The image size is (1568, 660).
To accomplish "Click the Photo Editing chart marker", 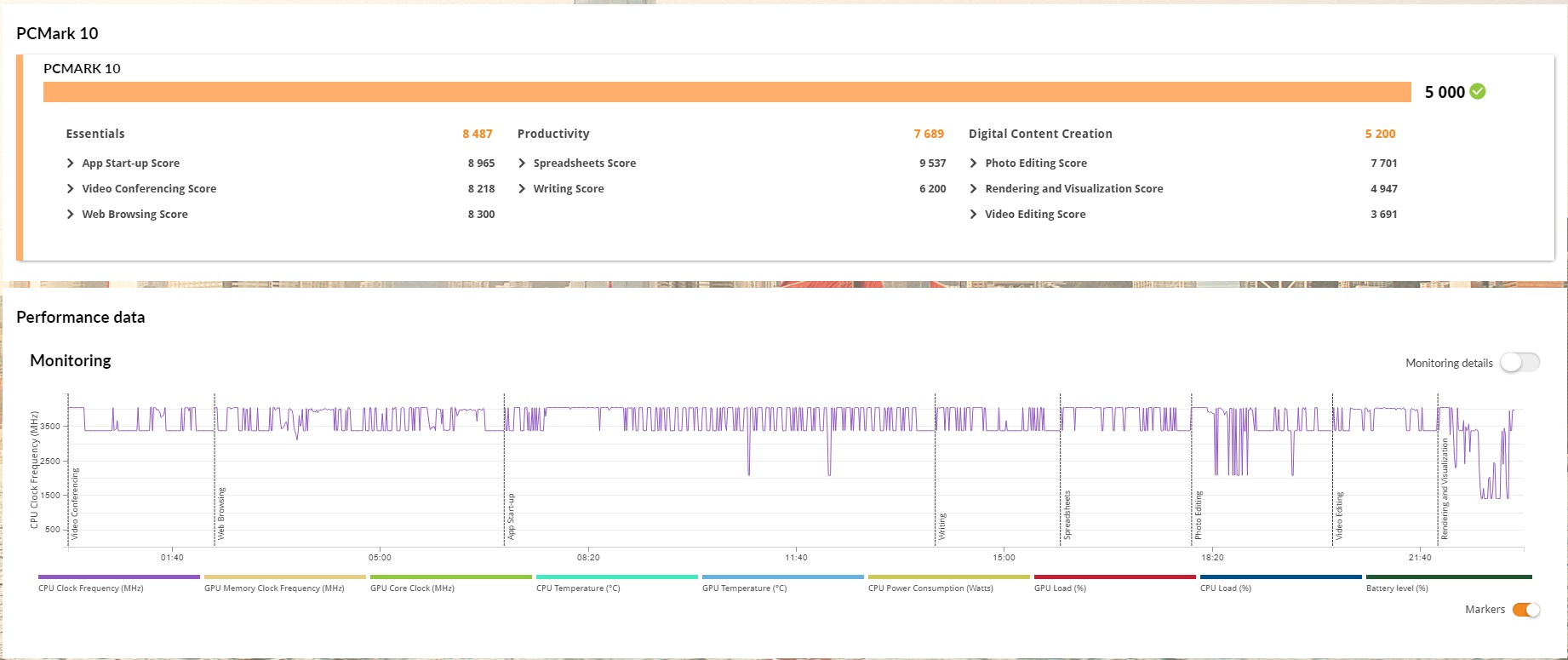I will (1199, 515).
